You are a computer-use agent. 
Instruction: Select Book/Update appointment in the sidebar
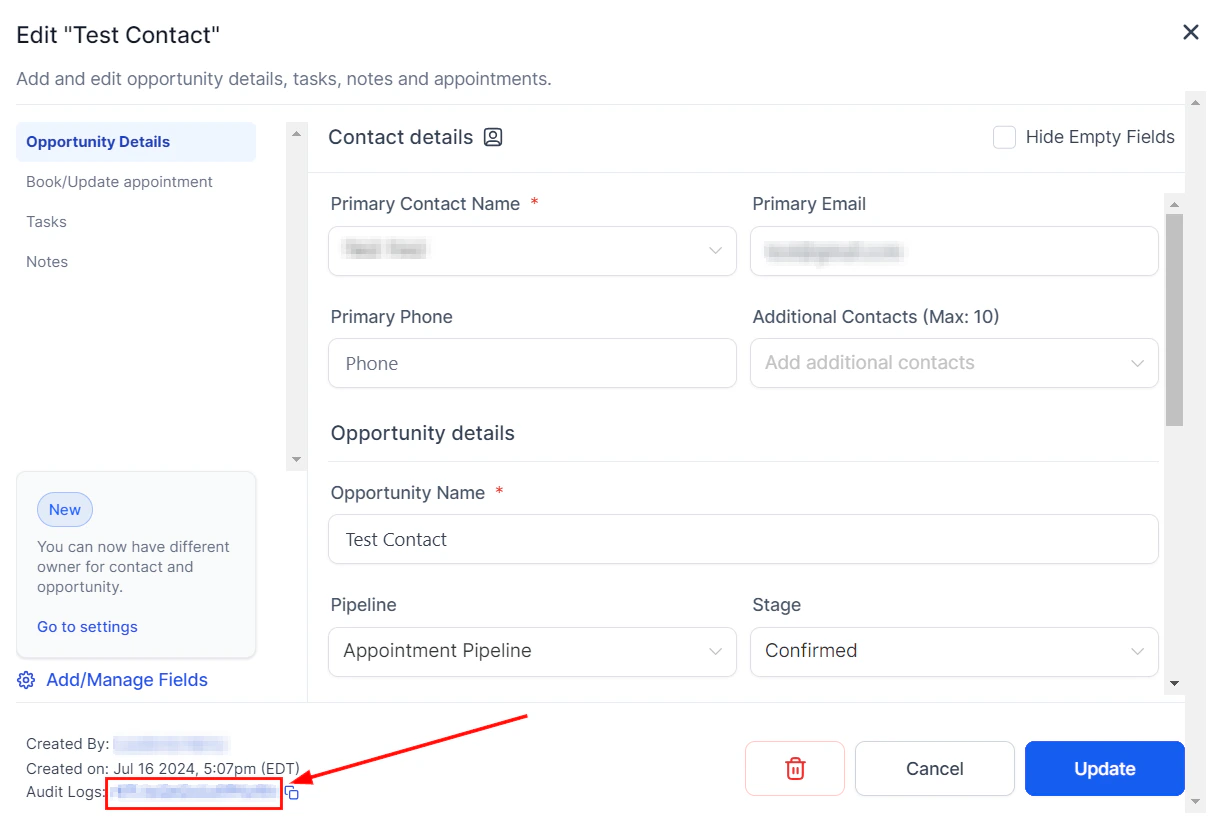(x=119, y=181)
